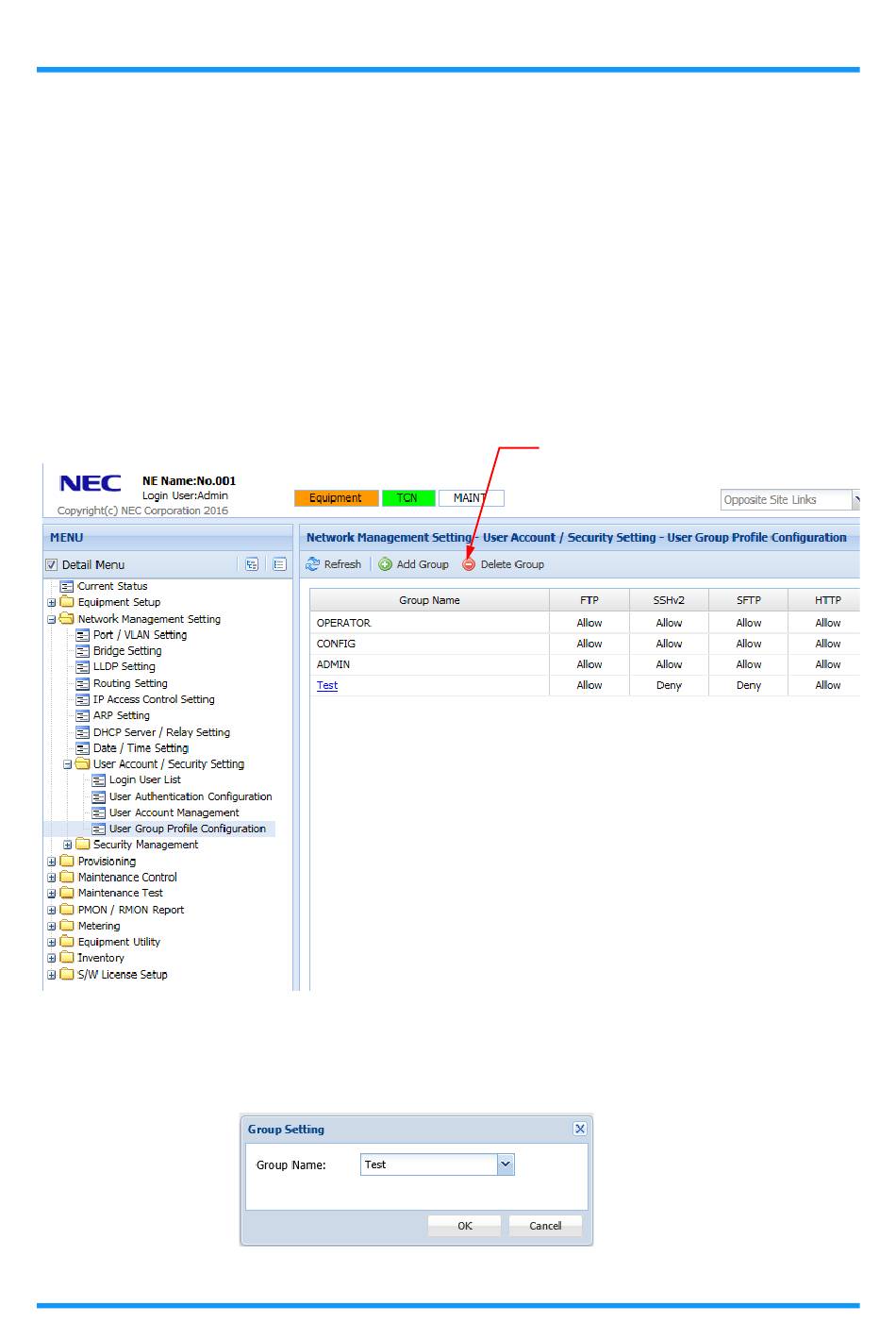Open IP Access Control Setting
The image size is (896, 1340).
[154, 699]
